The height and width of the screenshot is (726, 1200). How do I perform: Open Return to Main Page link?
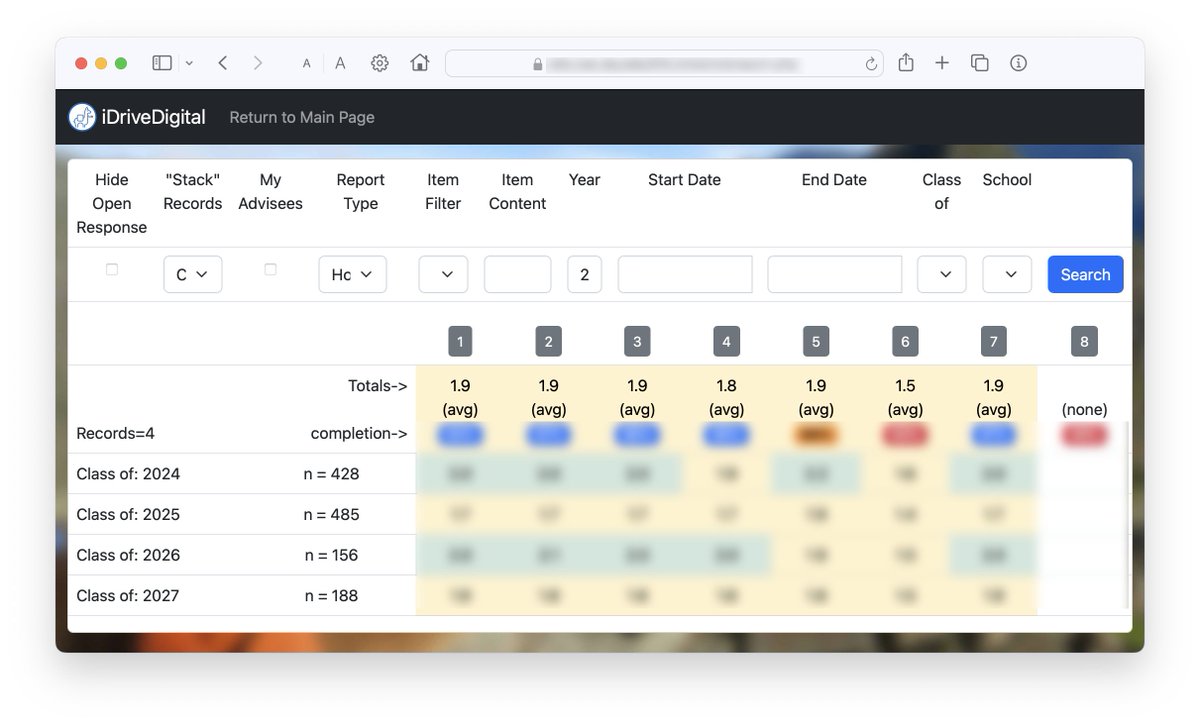click(302, 117)
